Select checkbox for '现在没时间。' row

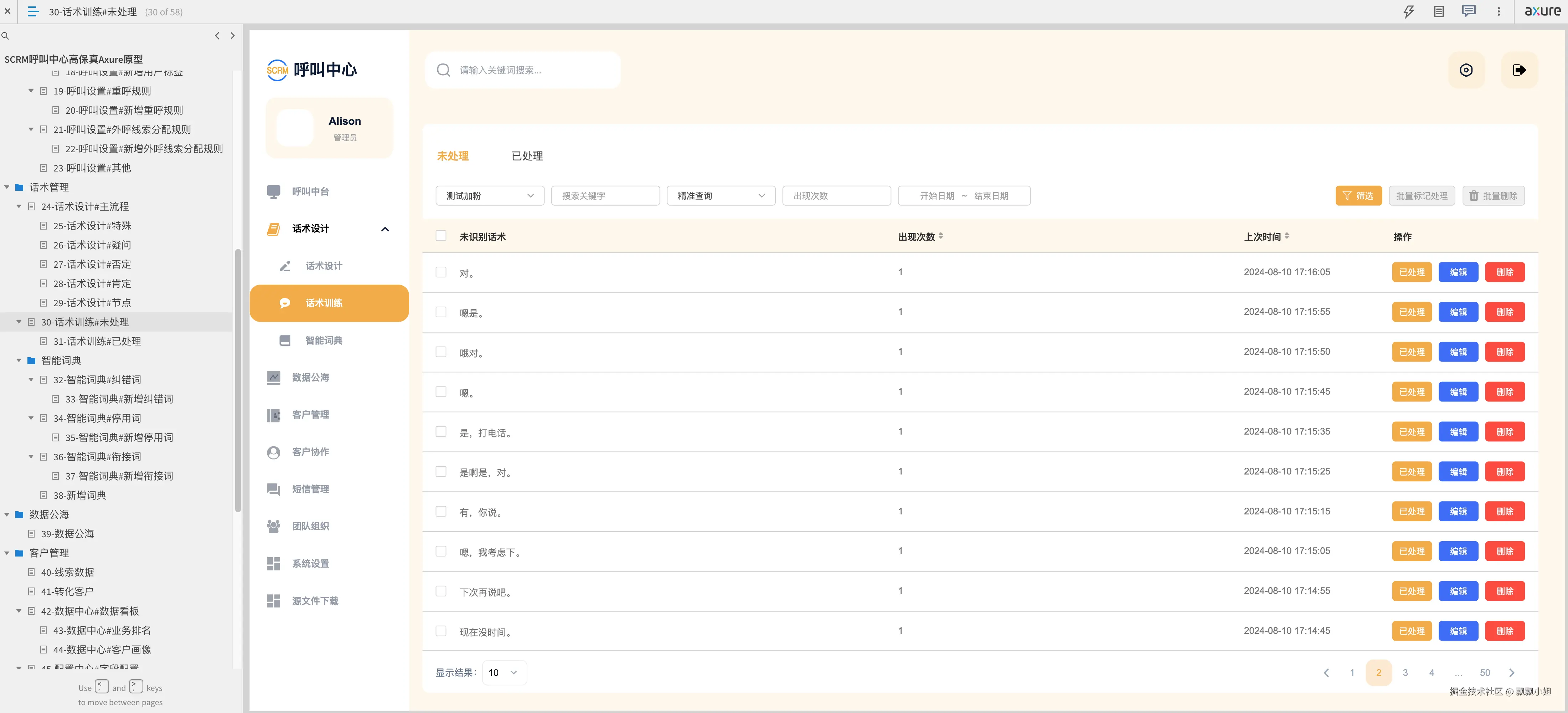[x=441, y=631]
